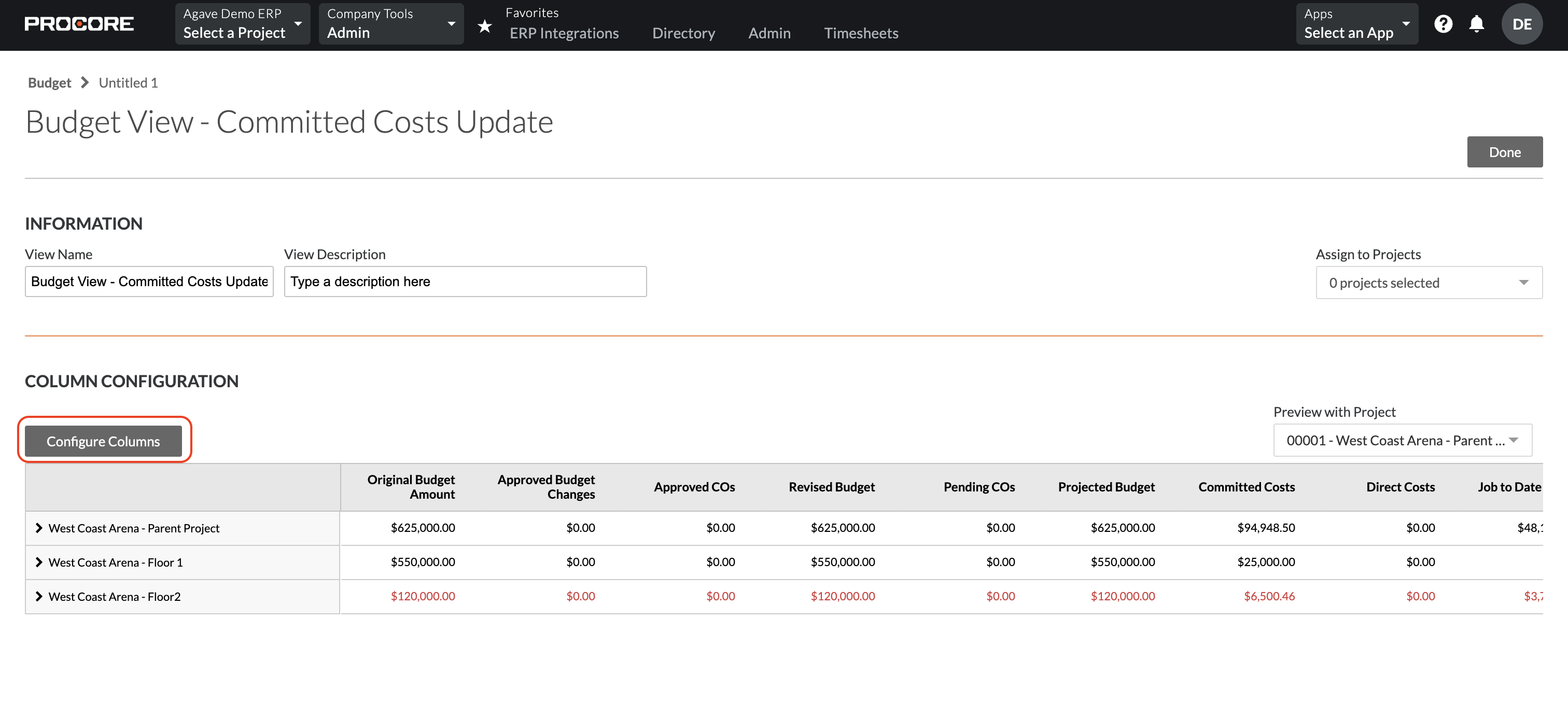Click the Original Budget Amount column header
This screenshot has width=1568, height=704.
(x=411, y=486)
